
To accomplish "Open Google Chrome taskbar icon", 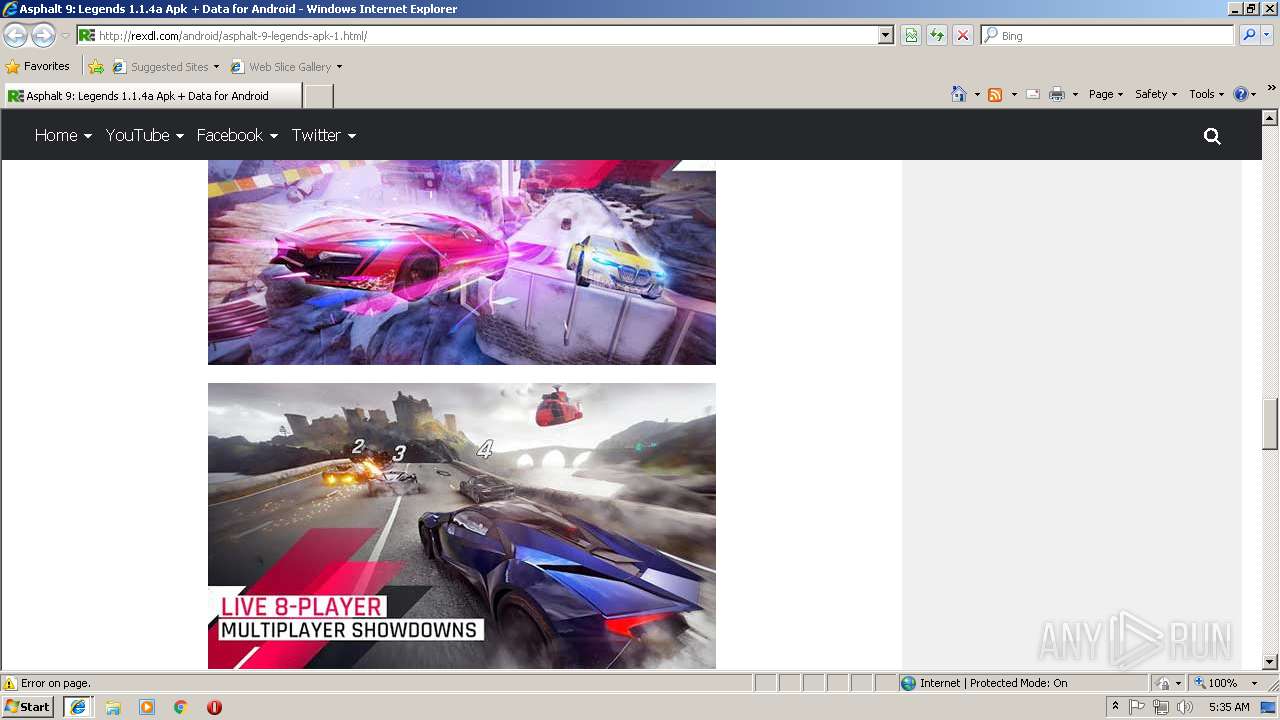I will (x=181, y=707).
